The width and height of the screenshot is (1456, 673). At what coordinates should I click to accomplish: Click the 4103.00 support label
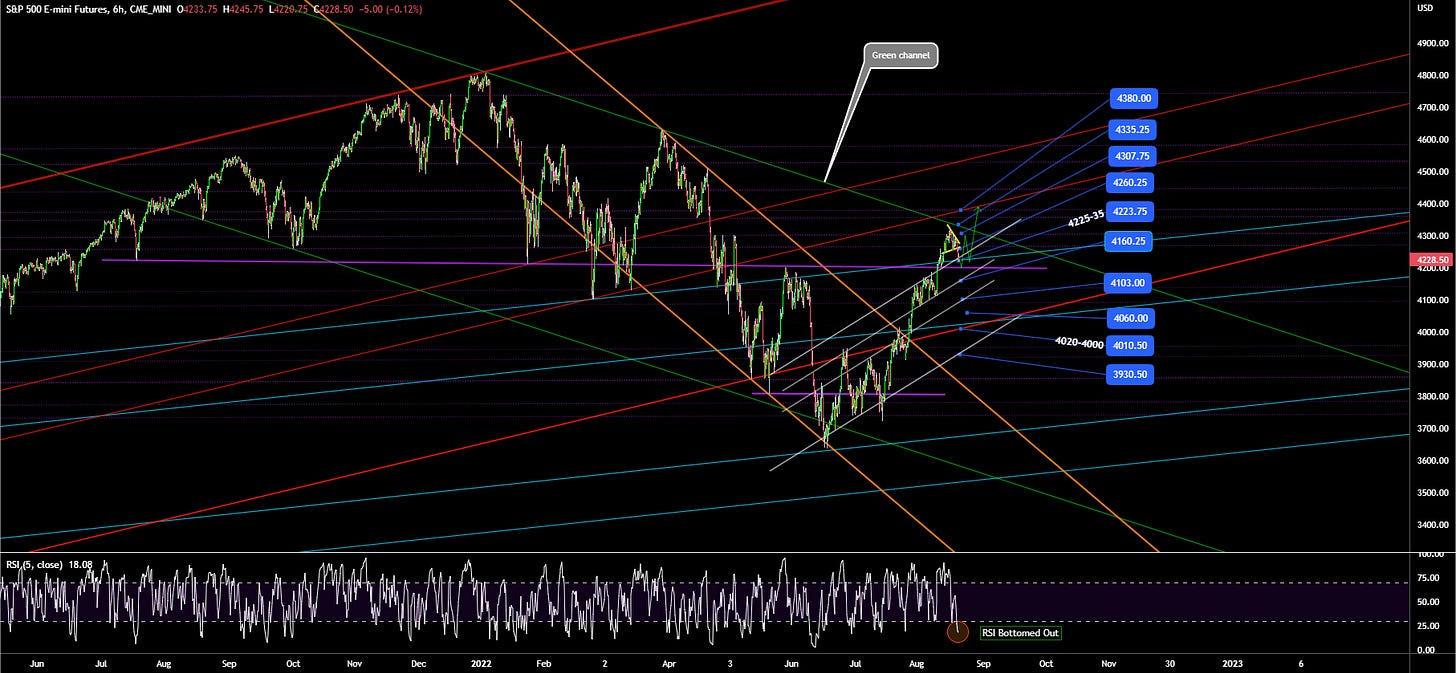pyautogui.click(x=1129, y=283)
